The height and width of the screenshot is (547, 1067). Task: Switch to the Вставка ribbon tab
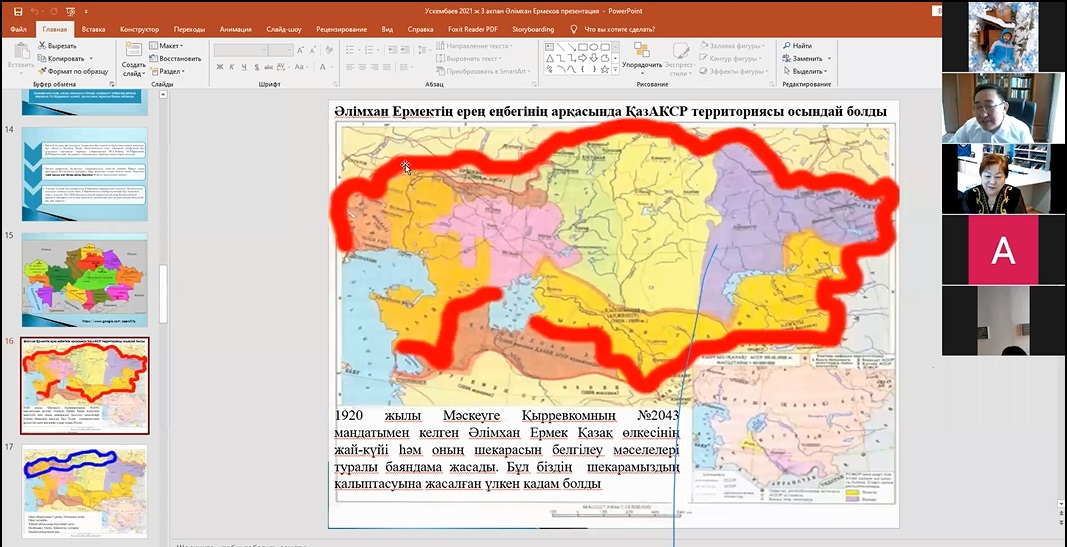tap(93, 29)
